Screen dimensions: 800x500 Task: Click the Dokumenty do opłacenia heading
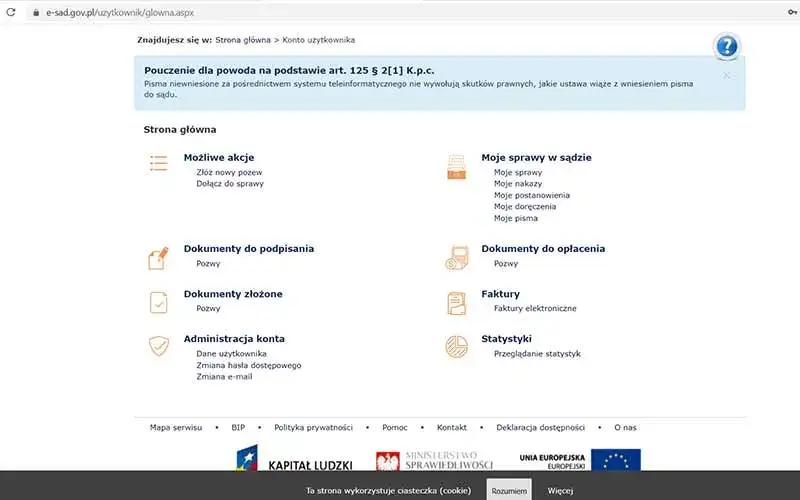click(x=543, y=248)
